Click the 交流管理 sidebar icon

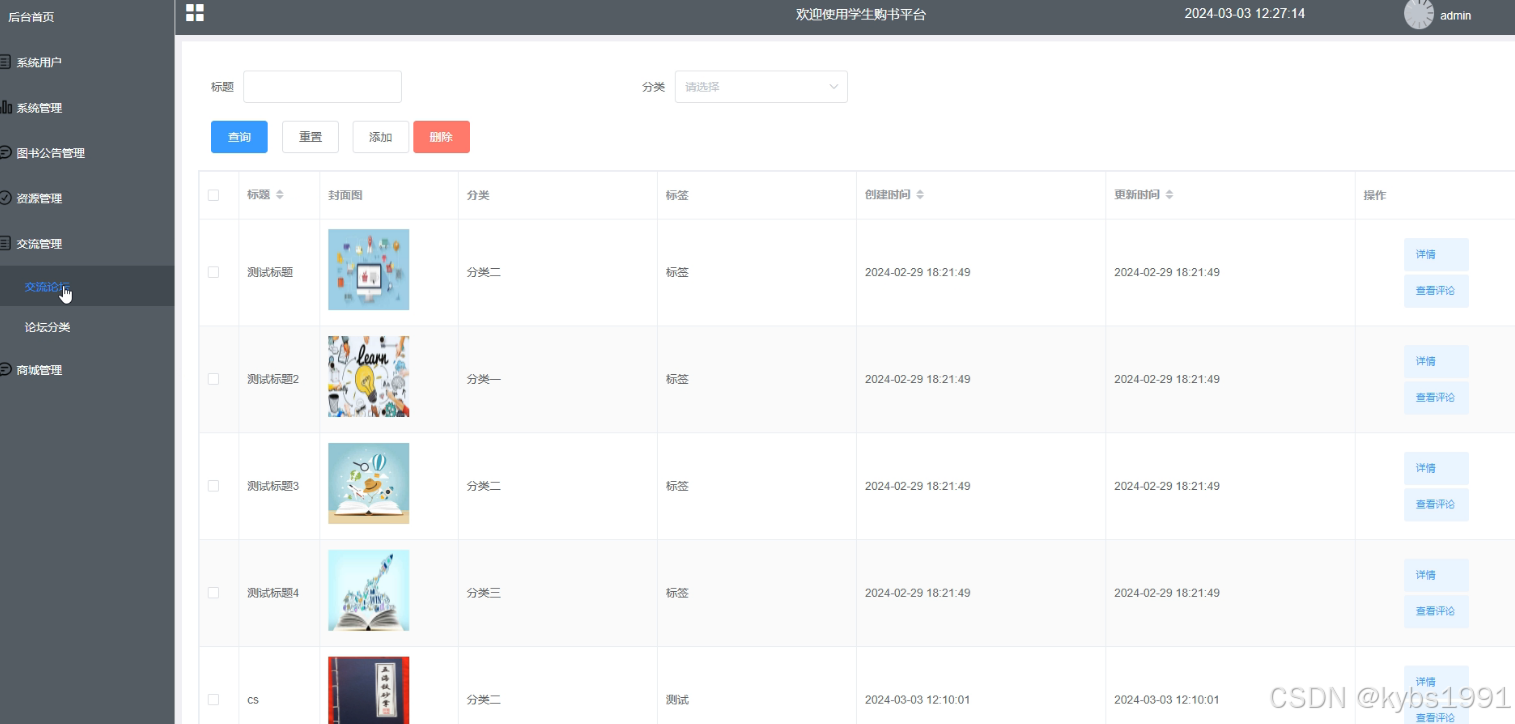5,243
